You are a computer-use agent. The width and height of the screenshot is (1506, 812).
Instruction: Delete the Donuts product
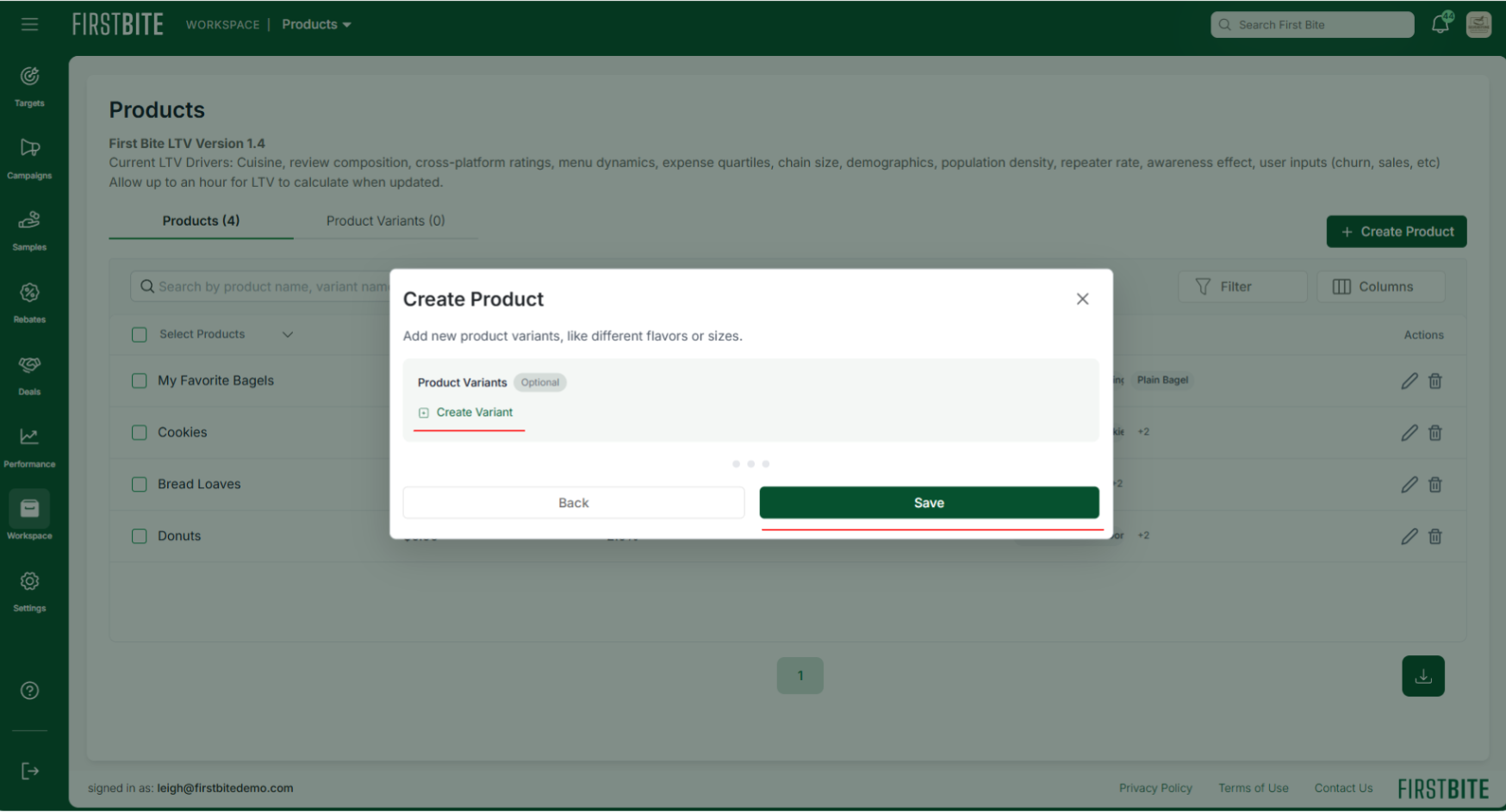(x=1435, y=536)
